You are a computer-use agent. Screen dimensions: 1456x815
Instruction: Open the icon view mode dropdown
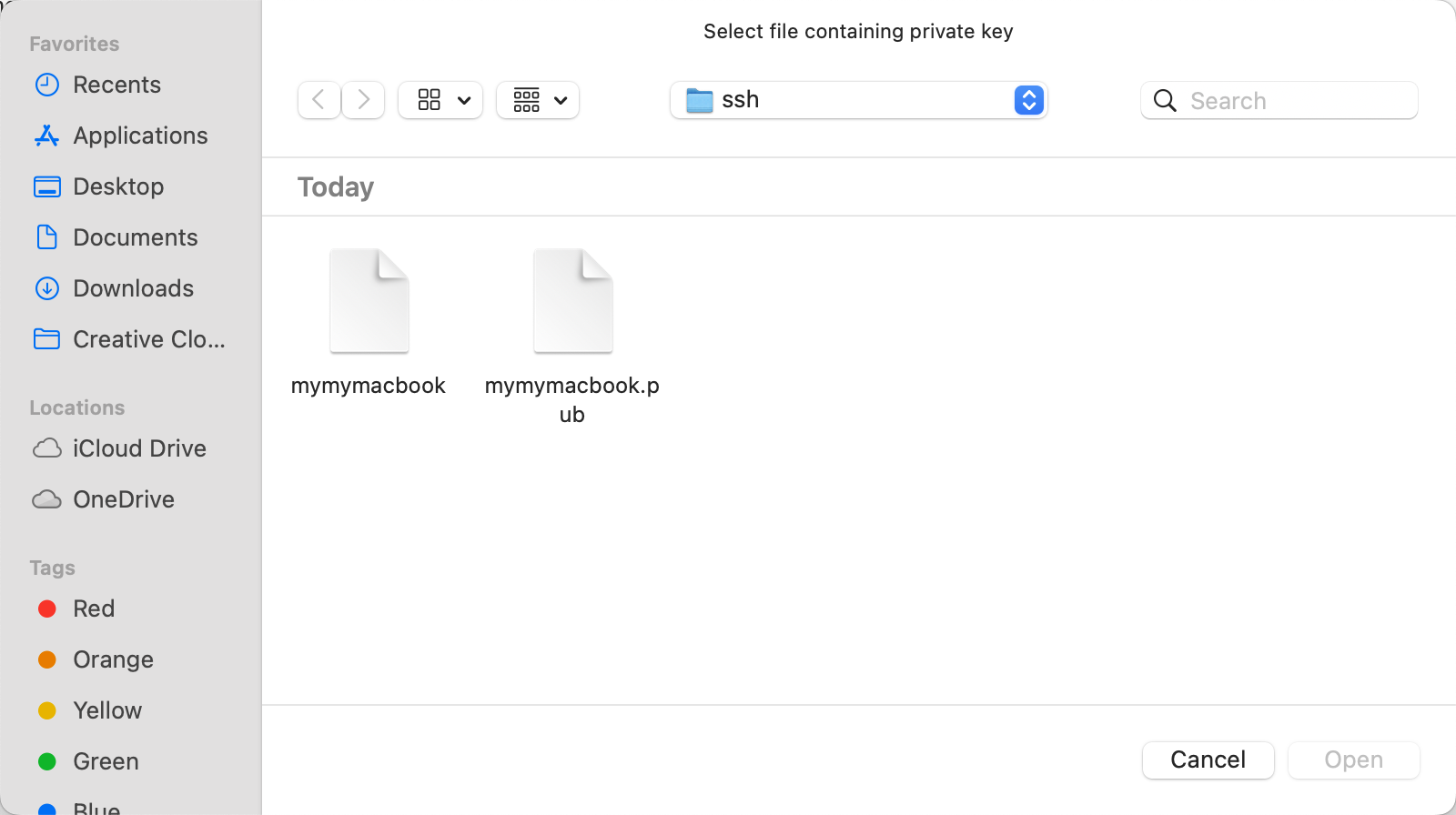(441, 100)
